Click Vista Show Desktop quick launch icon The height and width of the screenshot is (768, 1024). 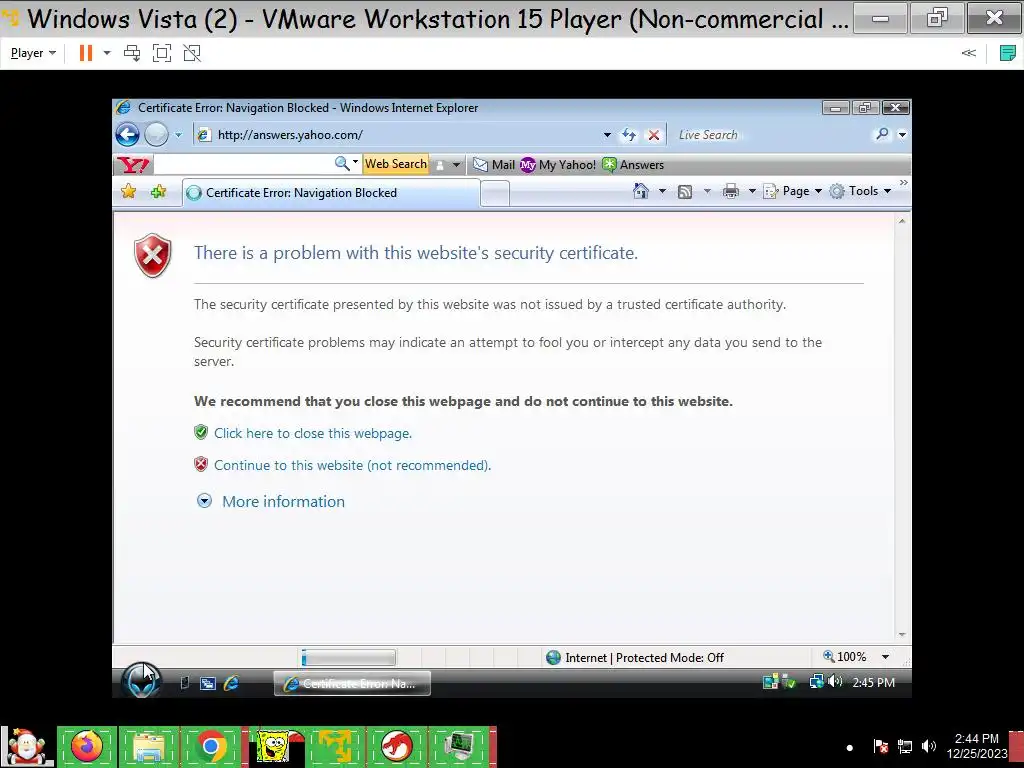185,683
